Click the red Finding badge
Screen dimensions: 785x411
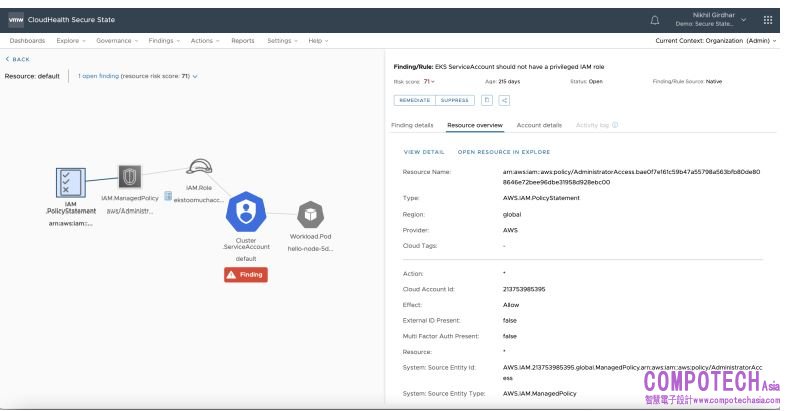pos(245,274)
